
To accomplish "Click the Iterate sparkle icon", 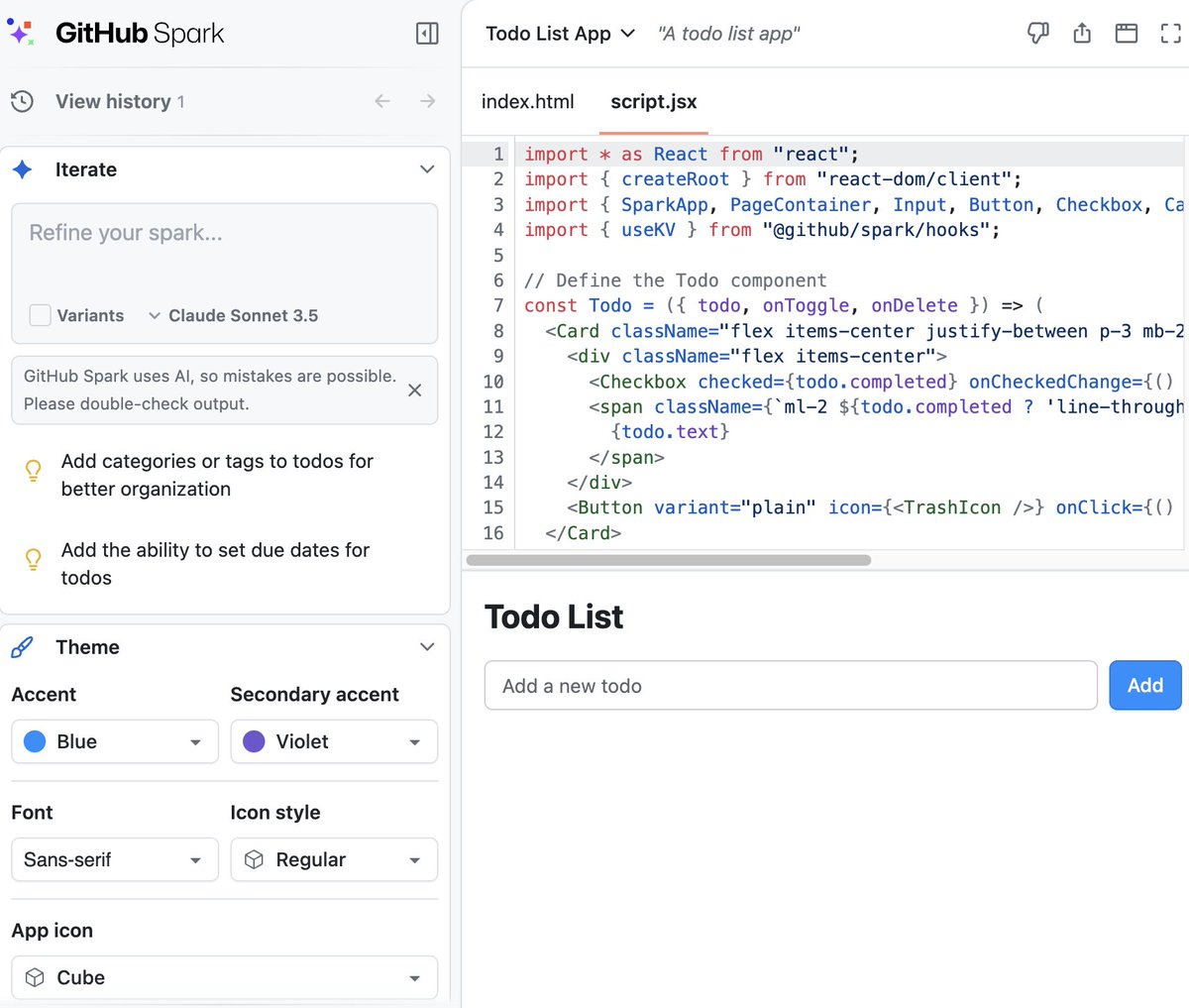I will click(x=22, y=169).
